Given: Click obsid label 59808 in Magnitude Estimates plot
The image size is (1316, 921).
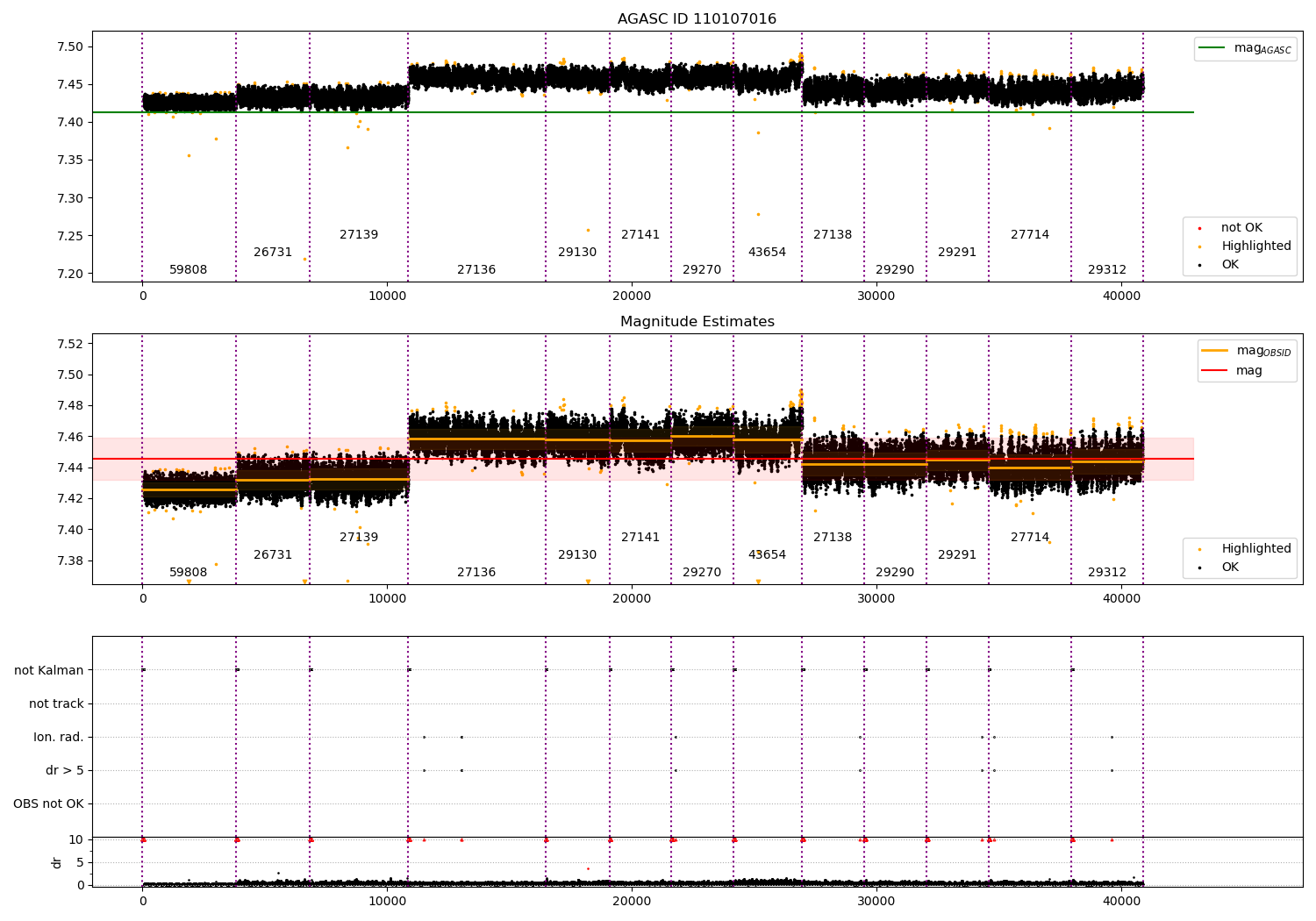Looking at the screenshot, I should pos(188,573).
